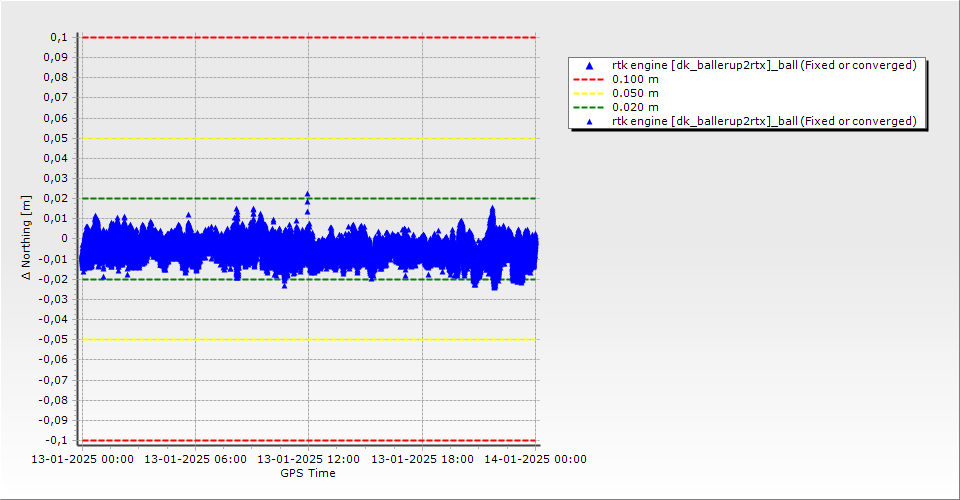Click the Δ Northing [m] axis title
This screenshot has width=960, height=500.
26,238
